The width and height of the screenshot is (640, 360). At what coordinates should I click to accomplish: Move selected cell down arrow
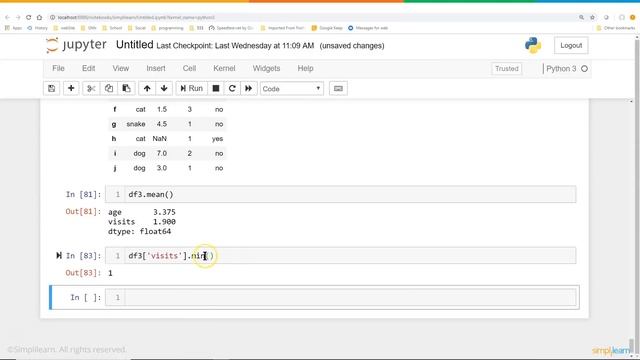[164, 89]
